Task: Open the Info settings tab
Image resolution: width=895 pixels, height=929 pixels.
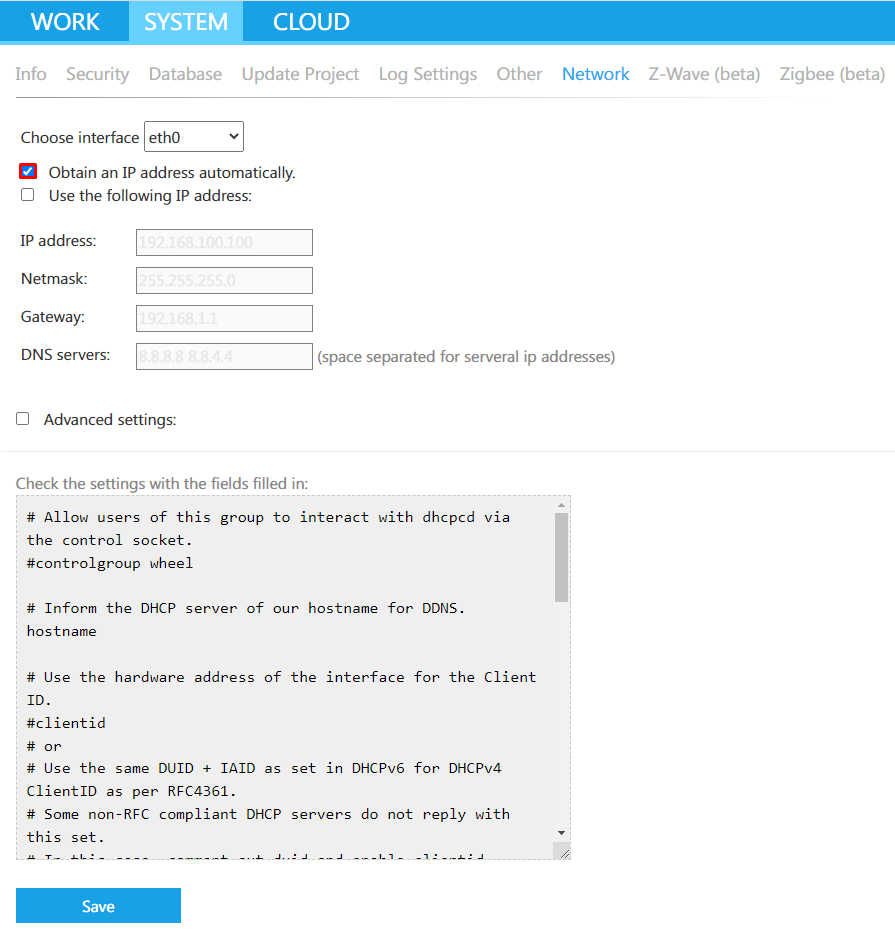Action: pos(31,74)
